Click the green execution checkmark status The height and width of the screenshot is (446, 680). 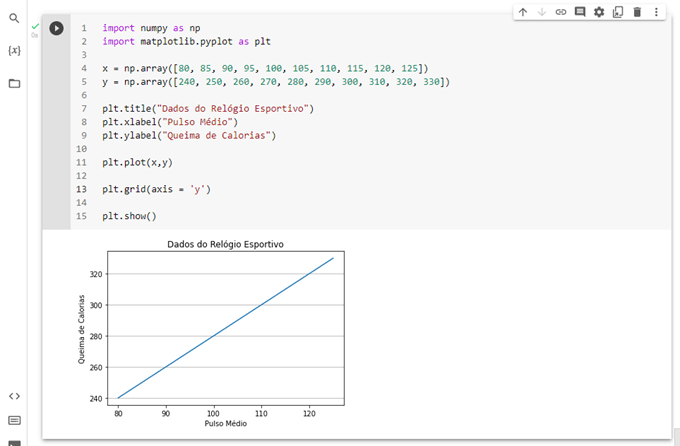click(x=35, y=25)
